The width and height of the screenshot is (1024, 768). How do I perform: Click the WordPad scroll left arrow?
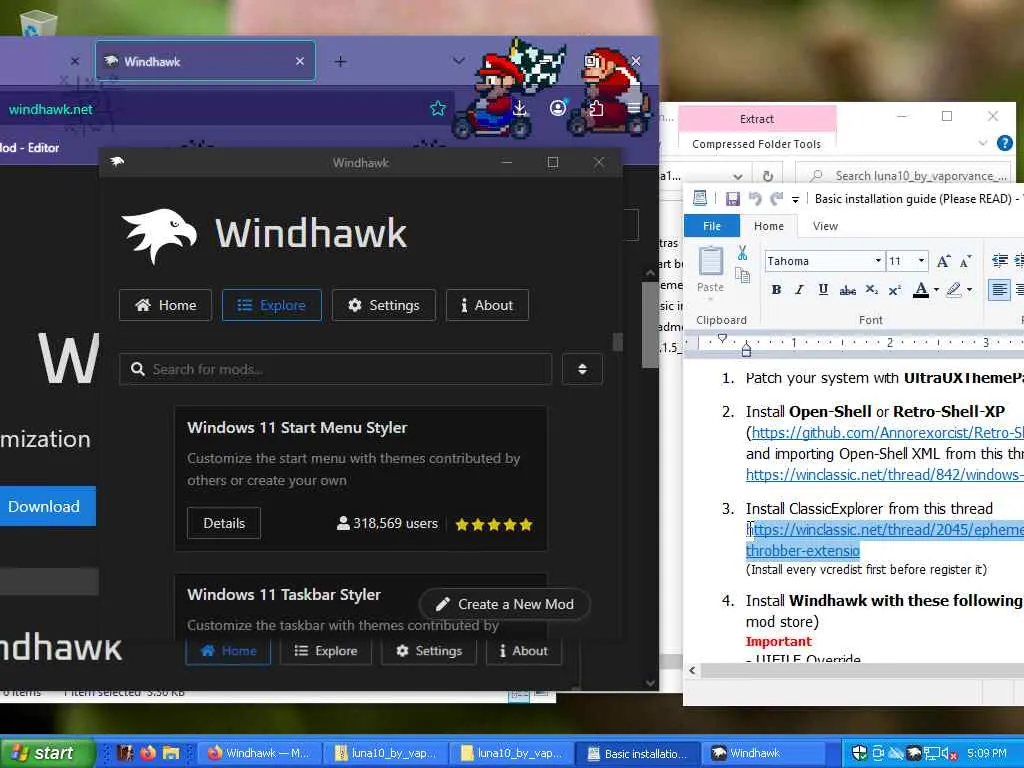(x=692, y=670)
